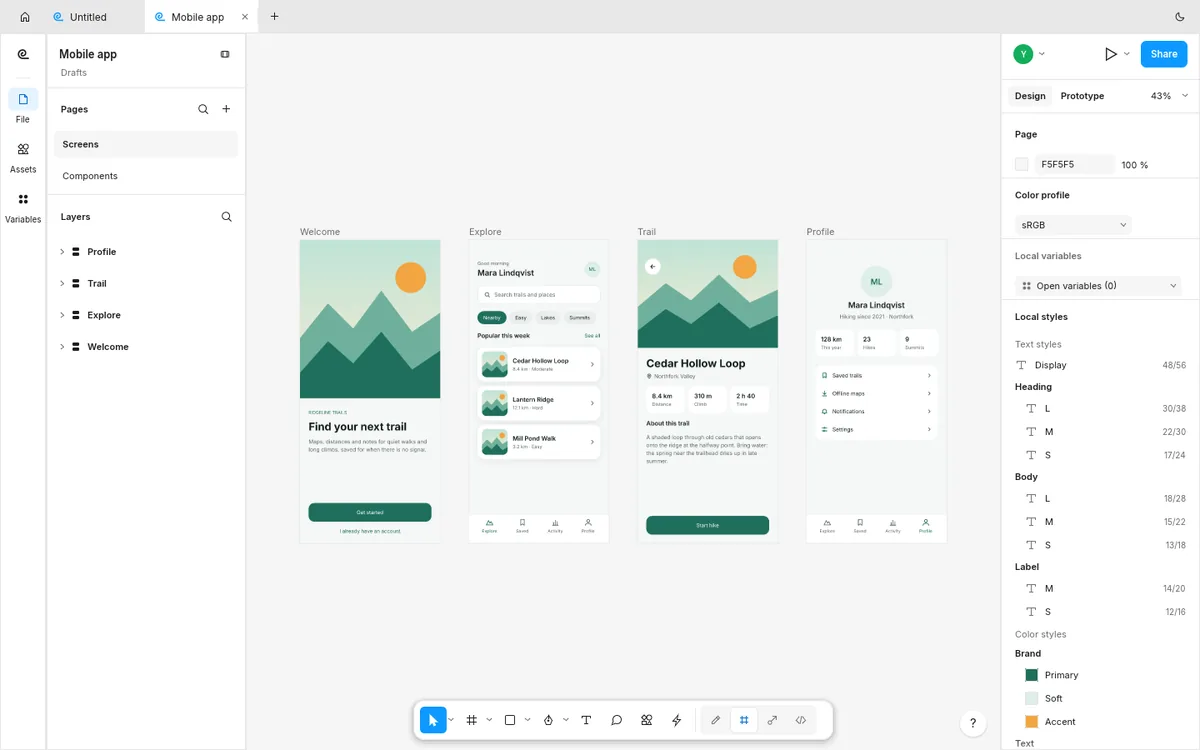Search pages with magnifier icon
The width and height of the screenshot is (1200, 750).
[204, 109]
